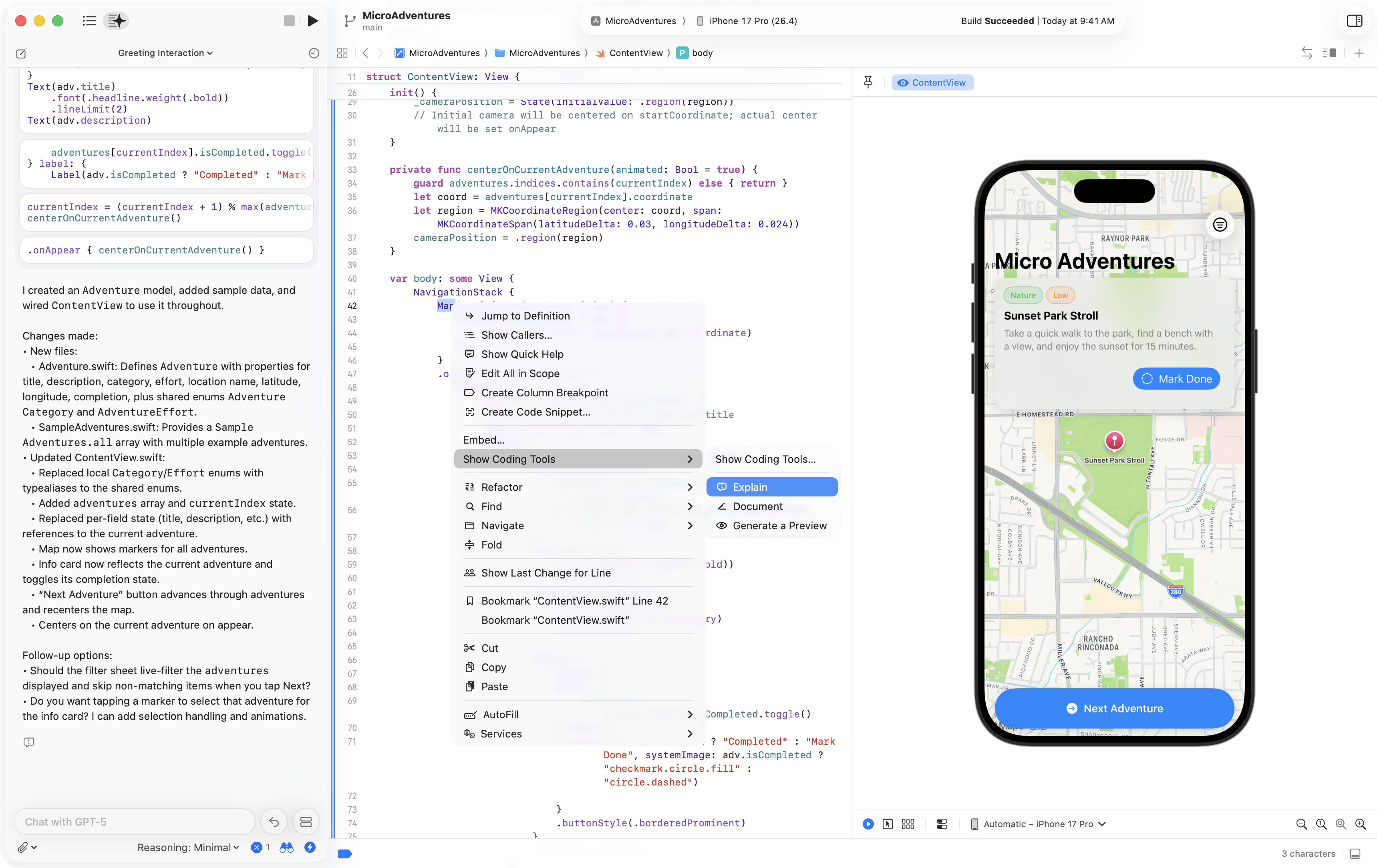Choose Create Code Snippet
The width and height of the screenshot is (1377, 868).
[578, 412]
